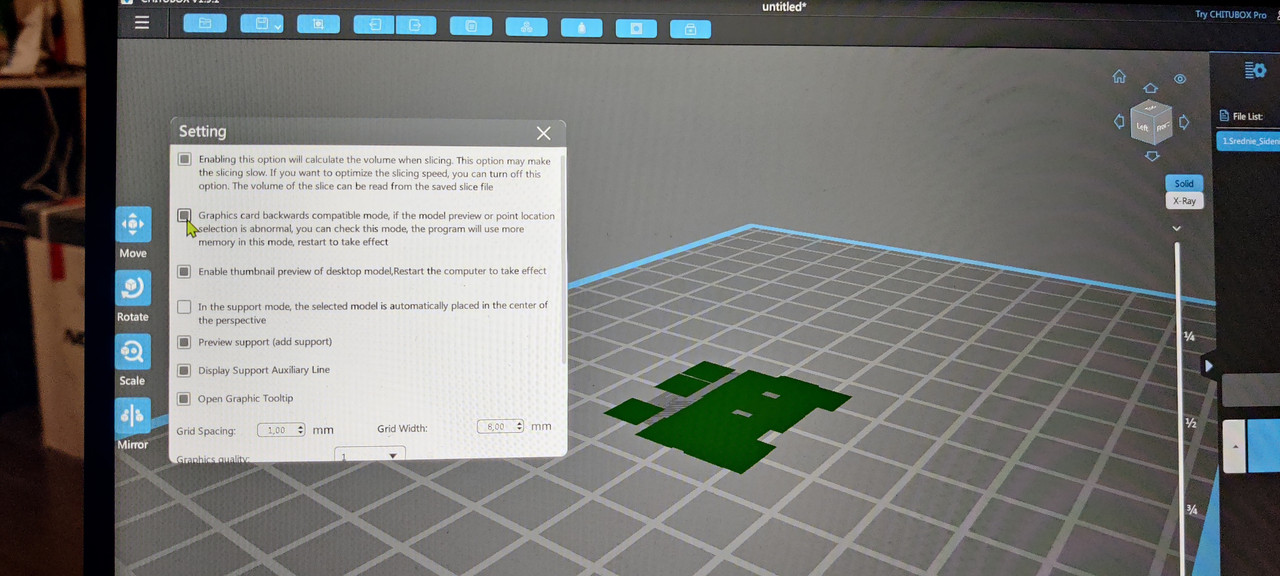Toggle the calculate volume when slicing checkbox

pos(184,159)
